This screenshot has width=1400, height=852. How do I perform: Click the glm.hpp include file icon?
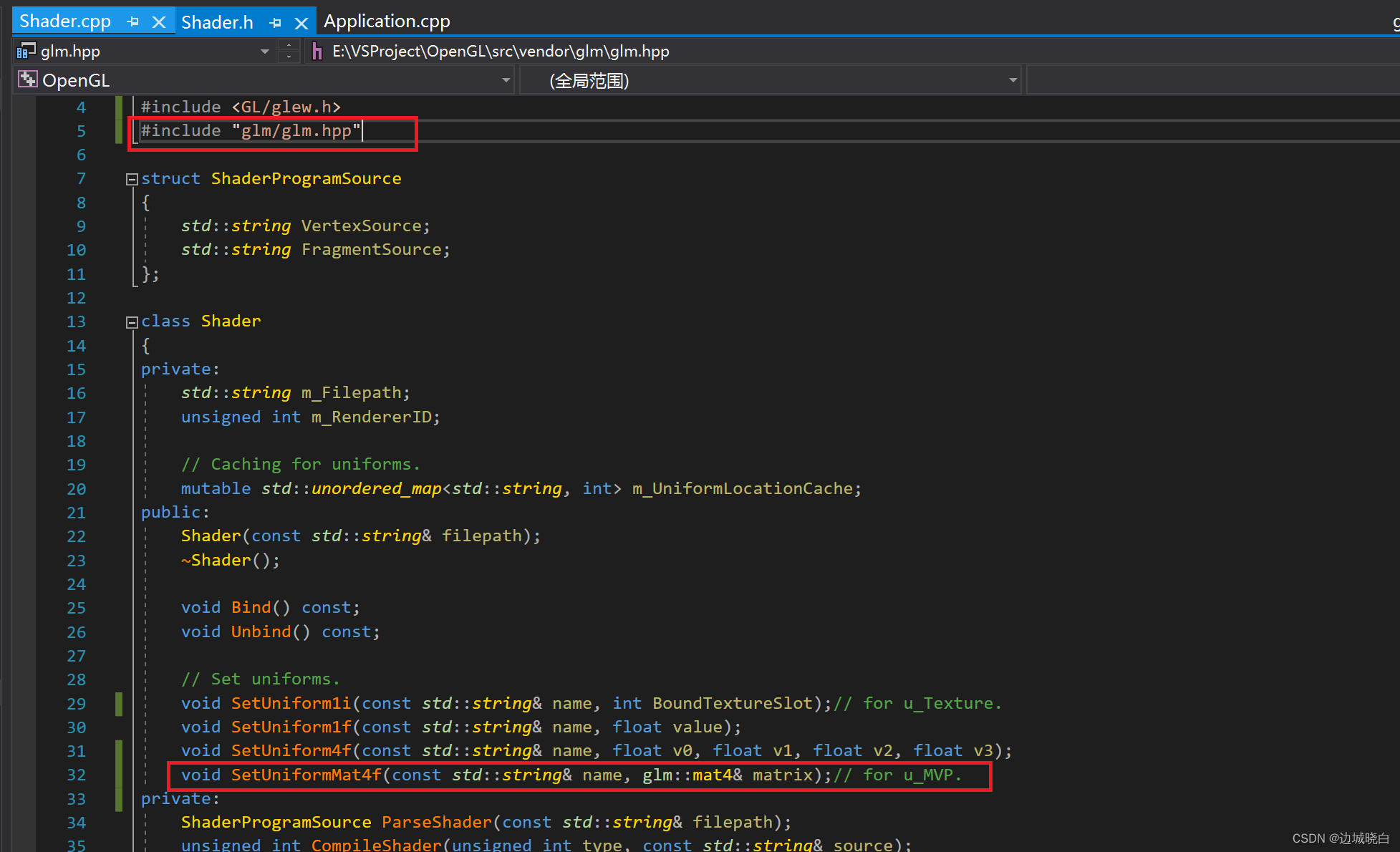26,51
